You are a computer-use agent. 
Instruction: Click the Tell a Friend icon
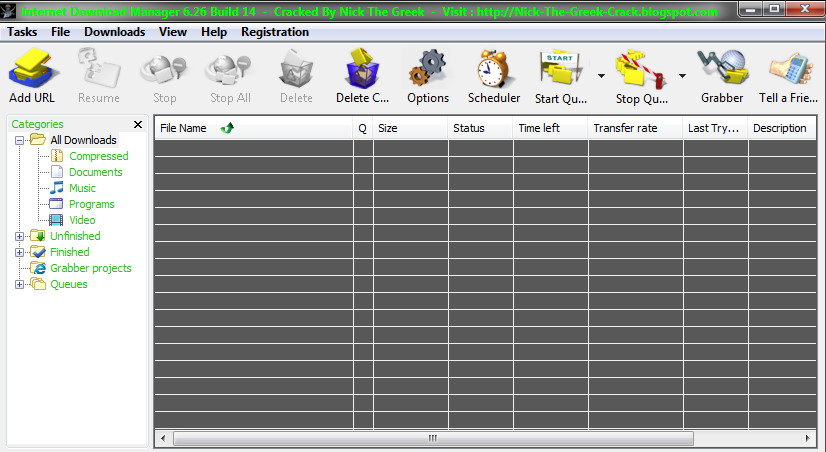click(789, 68)
